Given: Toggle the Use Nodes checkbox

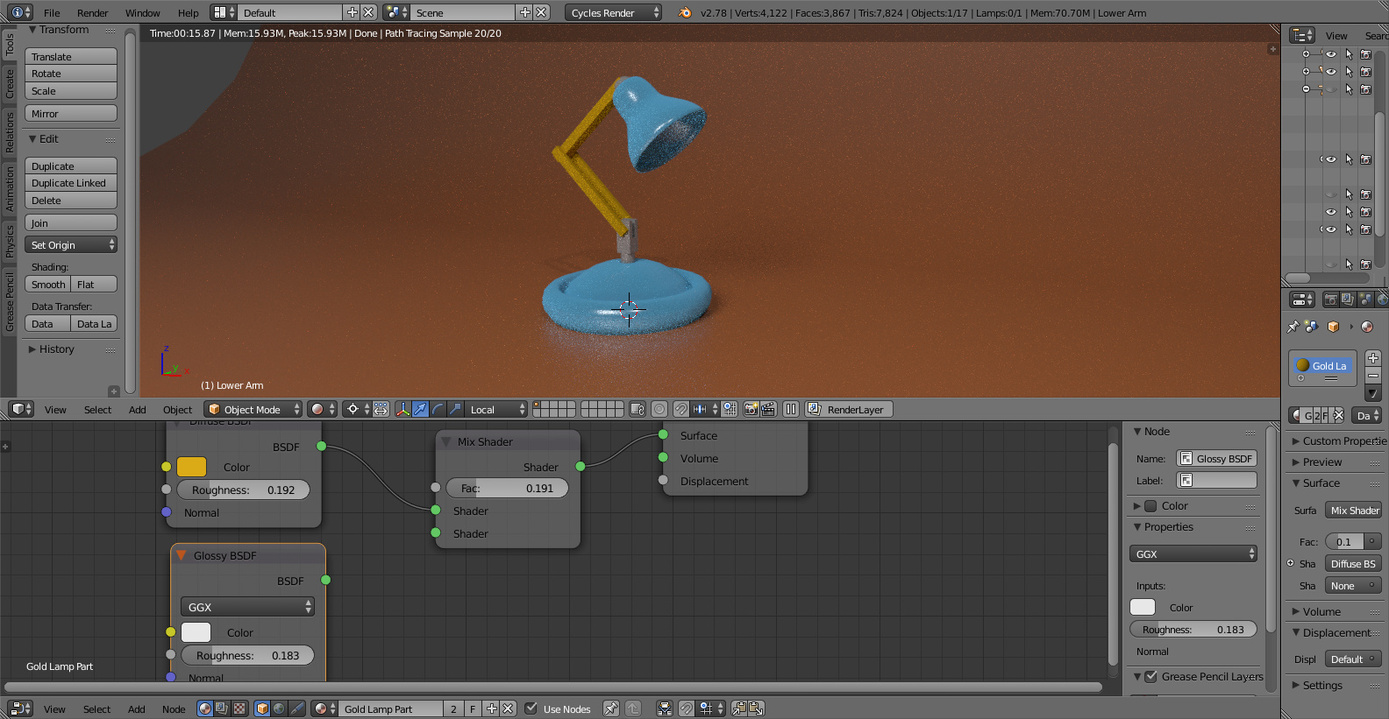Looking at the screenshot, I should (x=531, y=709).
